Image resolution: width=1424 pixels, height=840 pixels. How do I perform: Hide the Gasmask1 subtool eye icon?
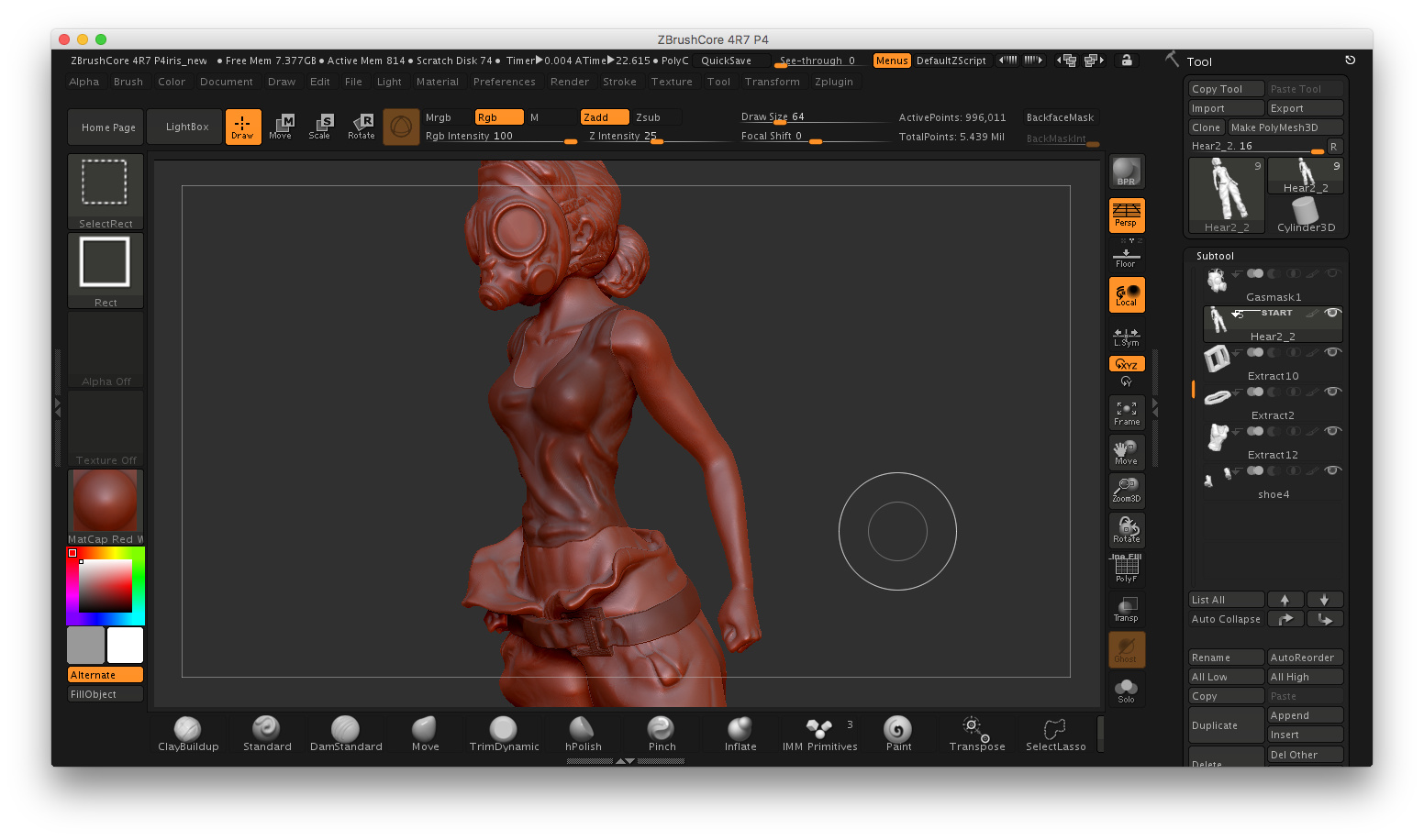click(x=1333, y=273)
